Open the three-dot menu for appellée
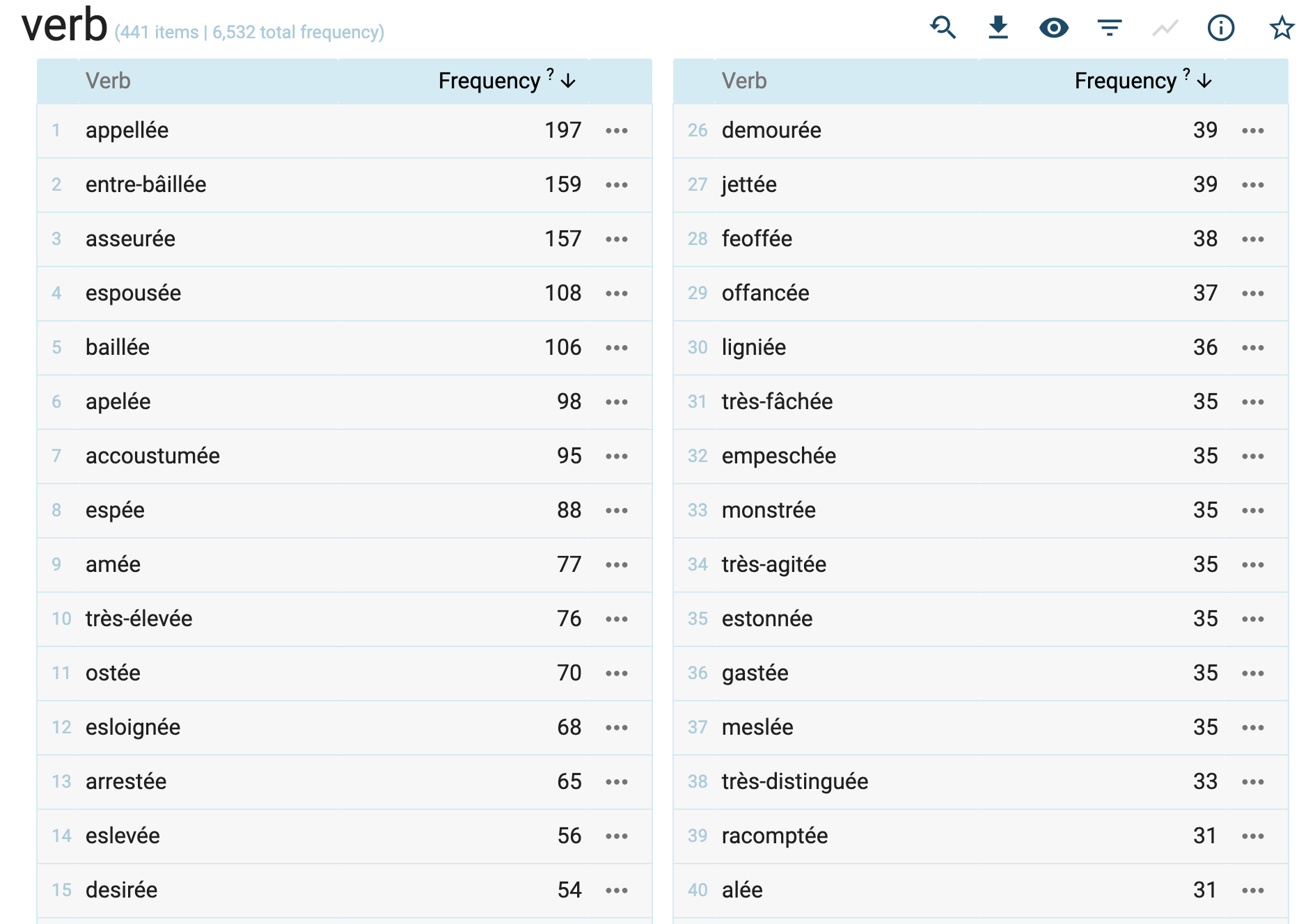This screenshot has height=924, width=1299. 617,131
